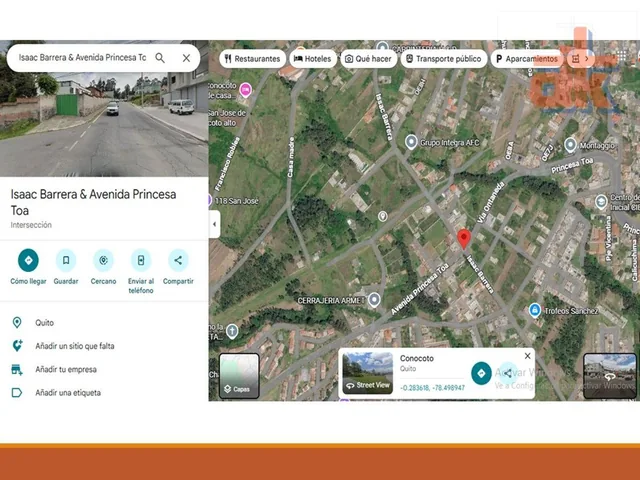Click Trofeos Sanchez shopping marker
The height and width of the screenshot is (480, 640).
[534, 310]
